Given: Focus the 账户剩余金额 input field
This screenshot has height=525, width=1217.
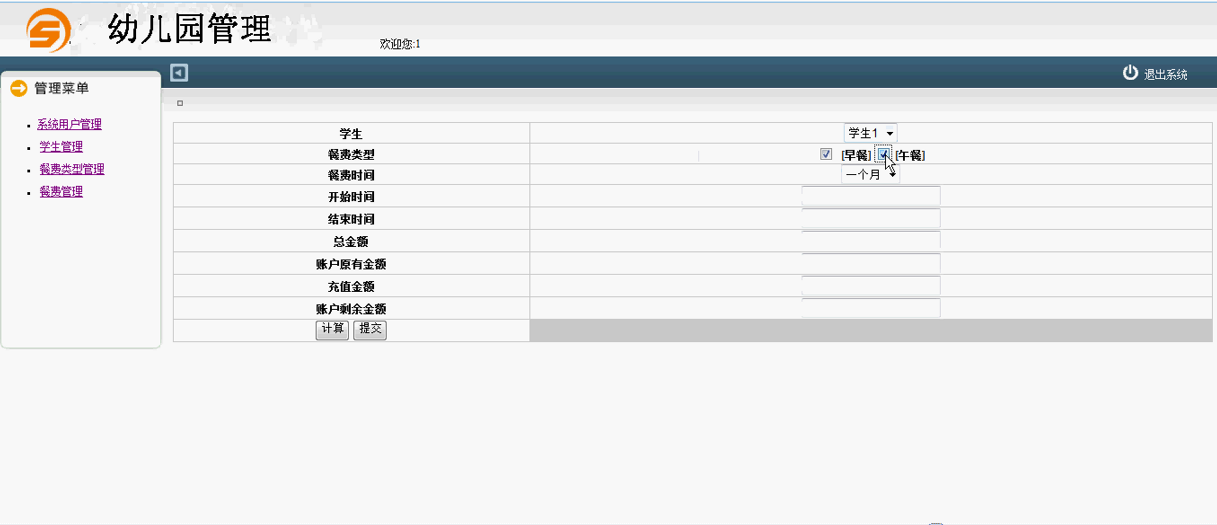Looking at the screenshot, I should click(871, 308).
